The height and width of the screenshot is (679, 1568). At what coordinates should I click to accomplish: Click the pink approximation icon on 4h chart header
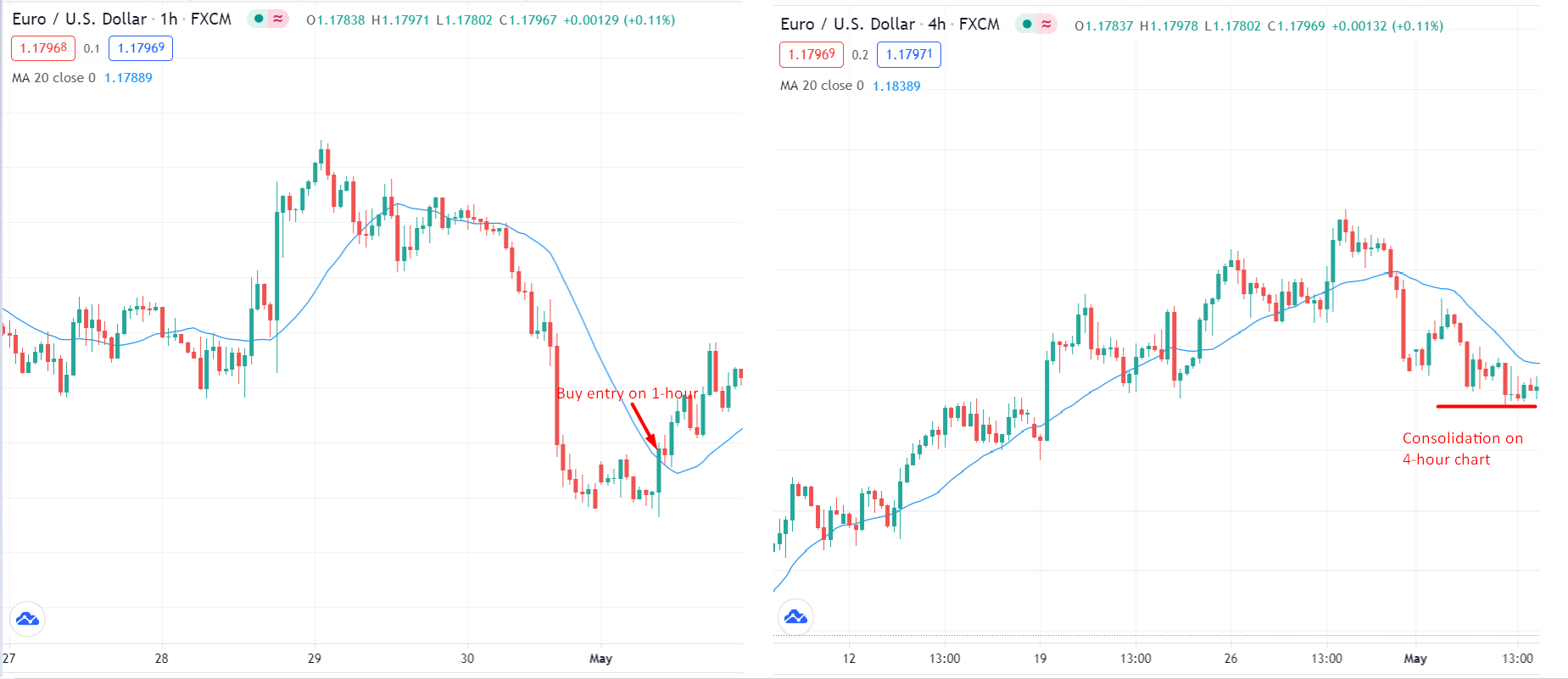click(x=1046, y=25)
